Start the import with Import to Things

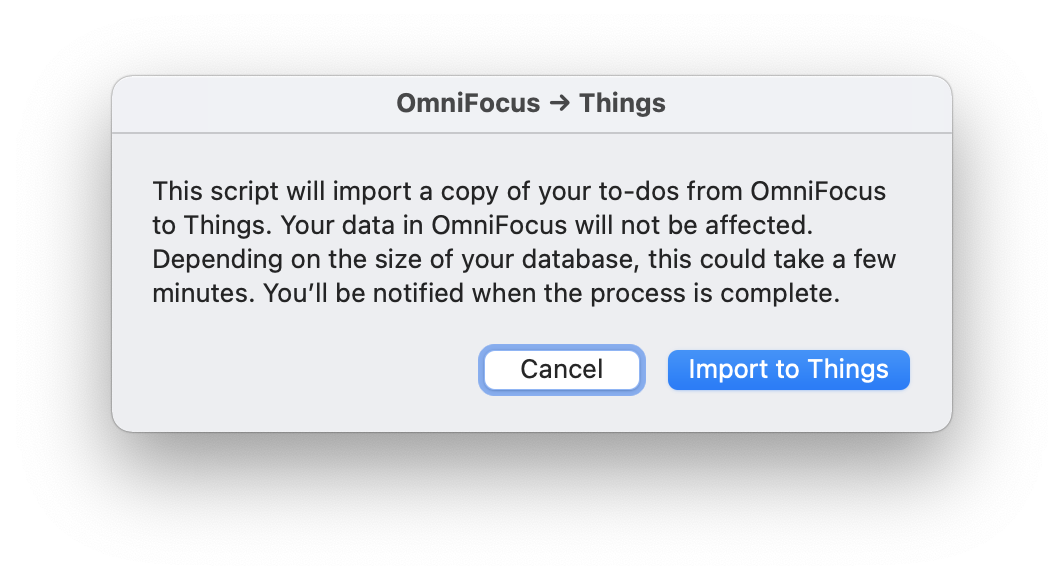tap(788, 370)
